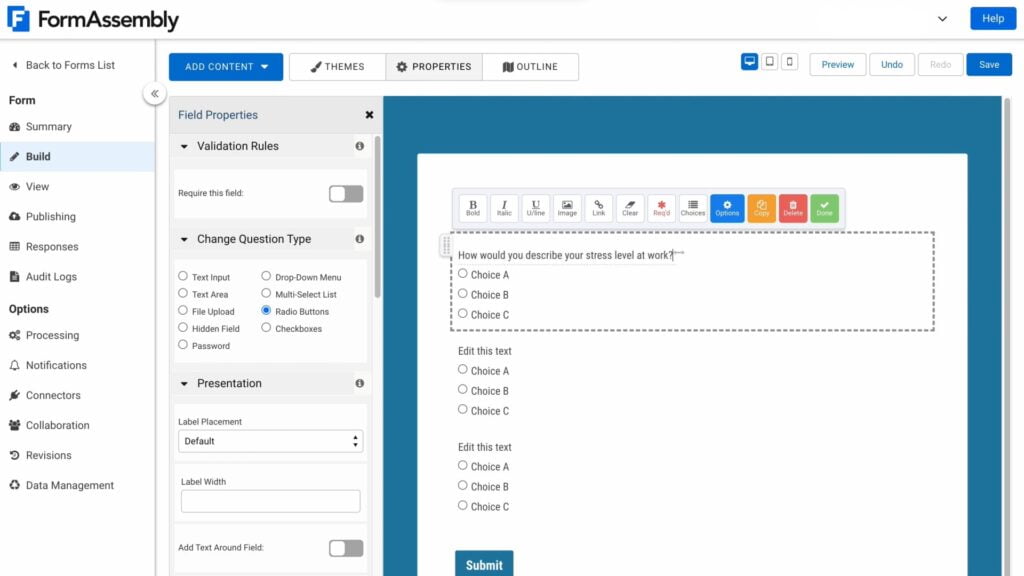Switch to the OUTLINE tab

(530, 66)
